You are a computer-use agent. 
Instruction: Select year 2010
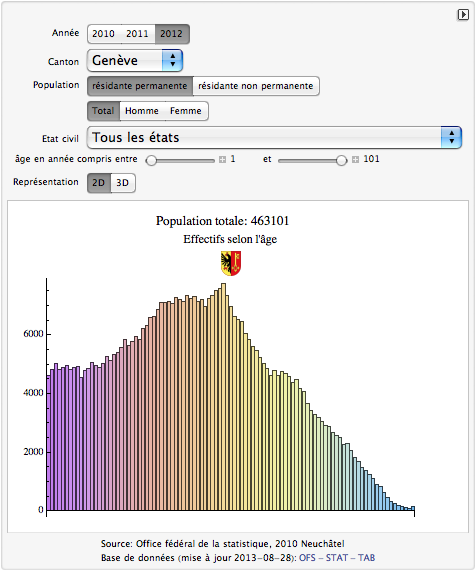[103, 34]
